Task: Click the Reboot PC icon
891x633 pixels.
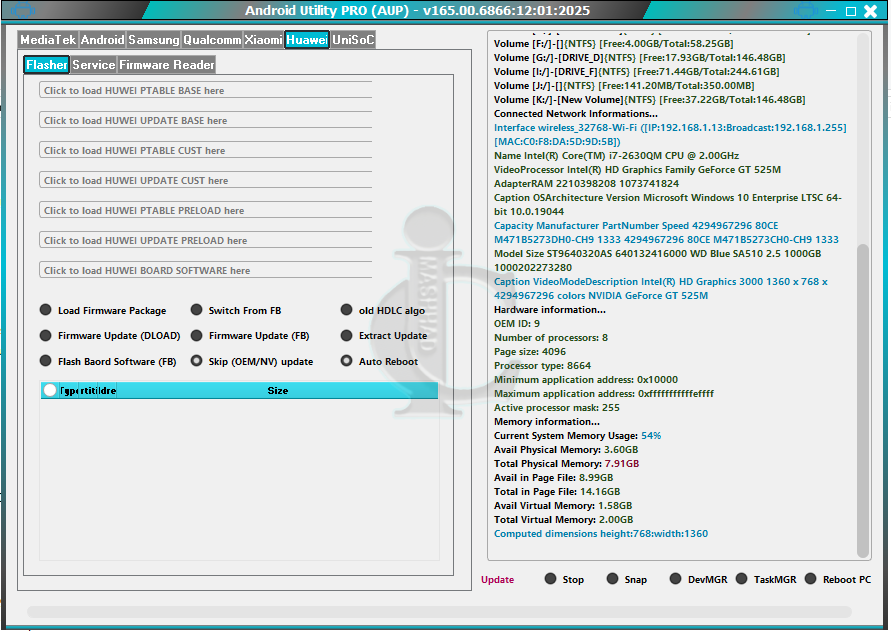Action: [x=811, y=579]
